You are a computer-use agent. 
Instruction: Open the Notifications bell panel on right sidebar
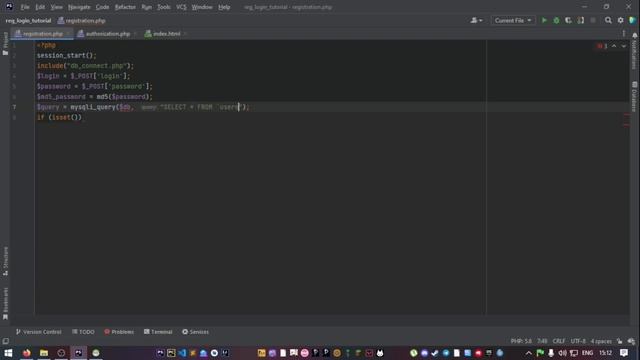[634, 51]
